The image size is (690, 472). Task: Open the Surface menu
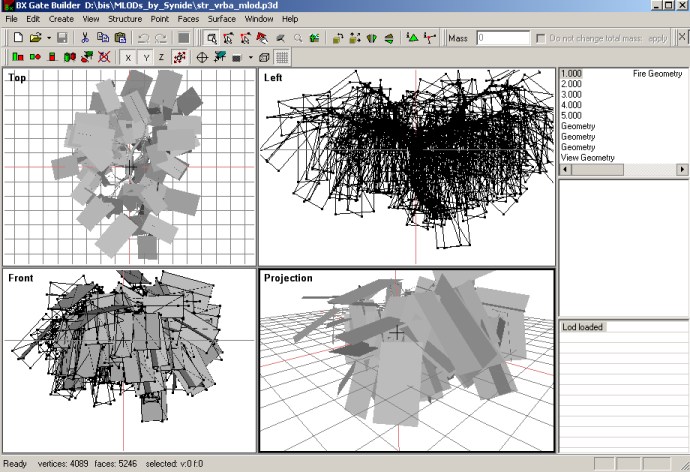[x=221, y=19]
